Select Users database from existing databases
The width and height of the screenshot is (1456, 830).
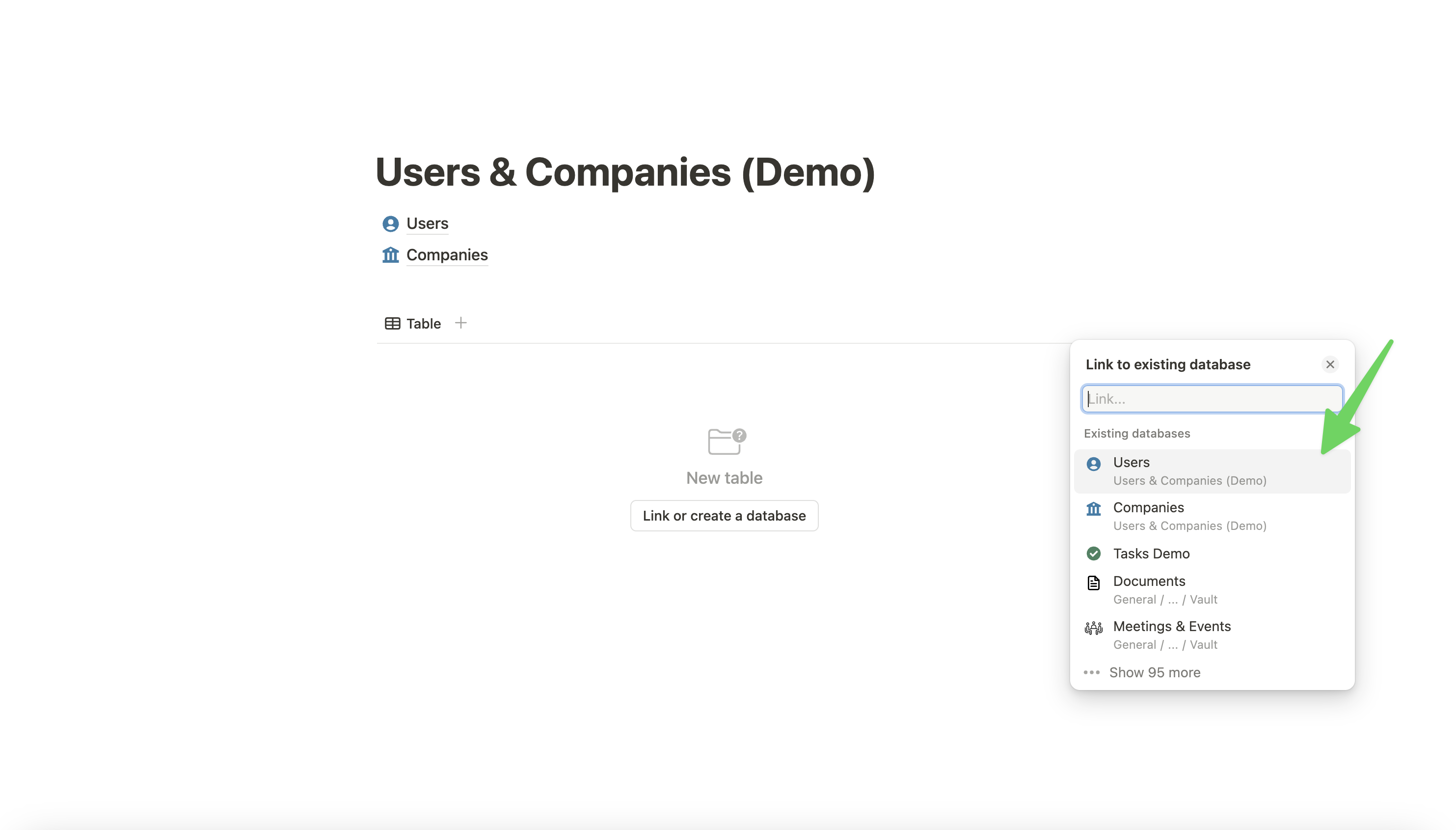[x=1212, y=471]
